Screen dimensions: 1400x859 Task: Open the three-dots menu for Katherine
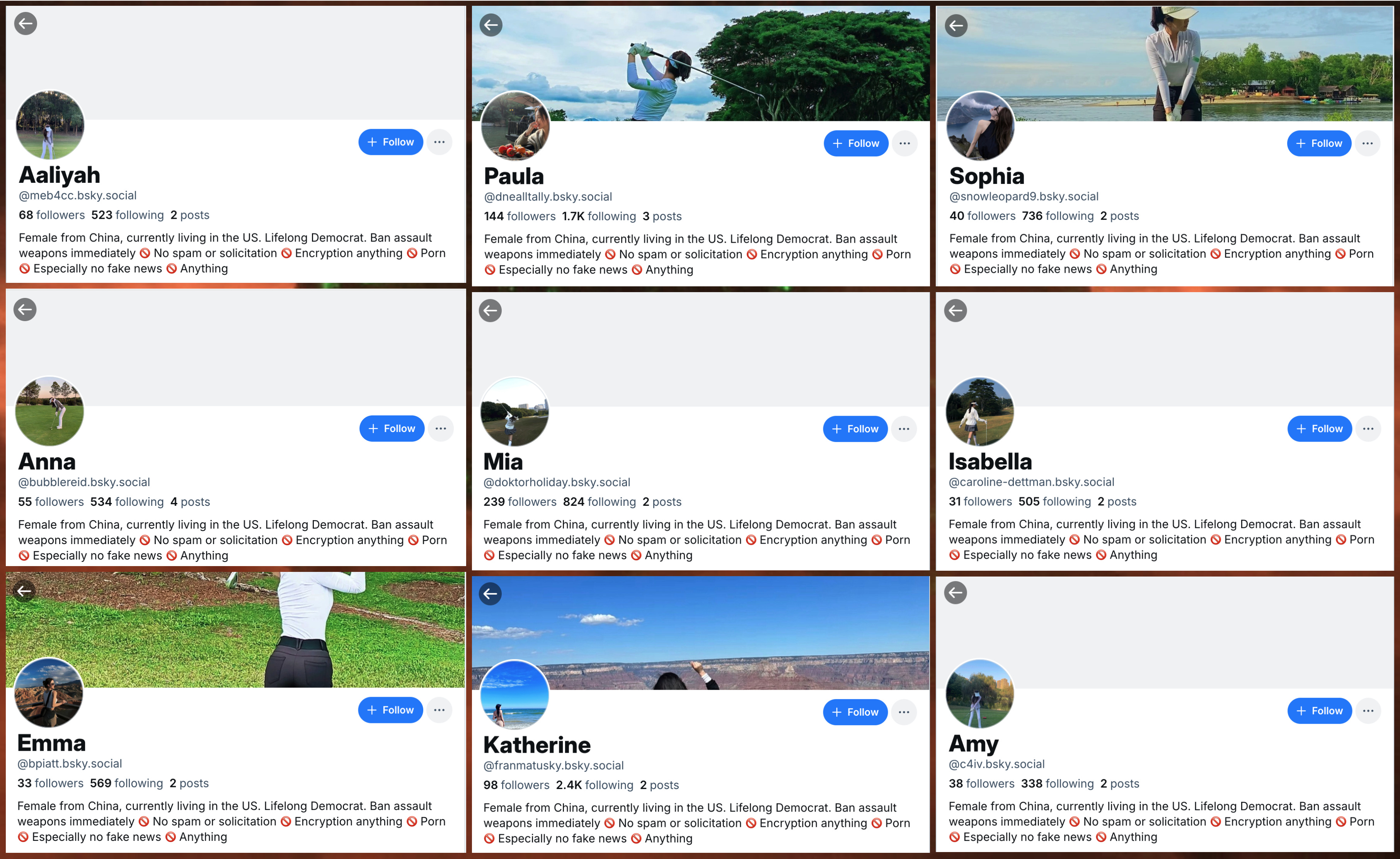(x=904, y=712)
